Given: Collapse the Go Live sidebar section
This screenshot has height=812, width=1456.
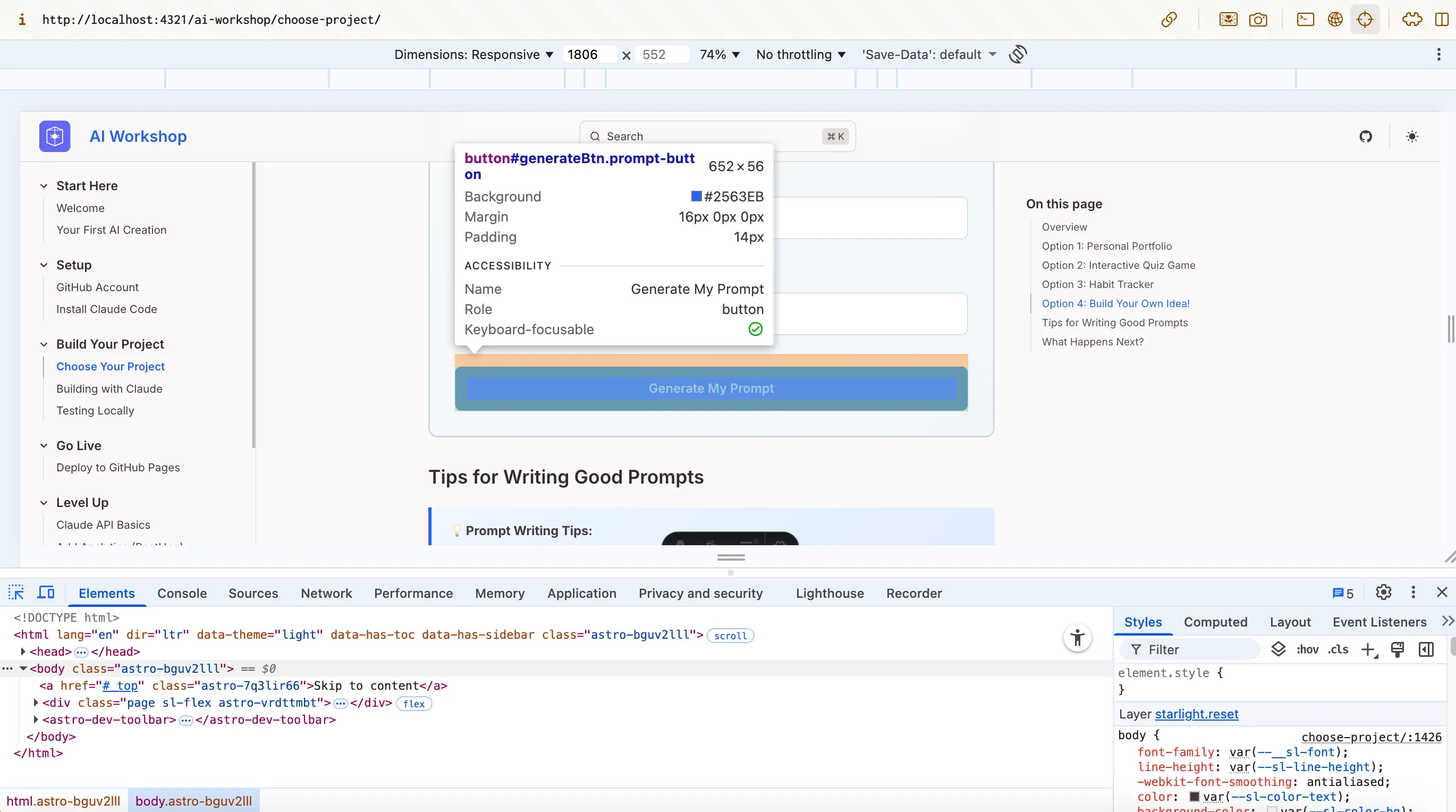Looking at the screenshot, I should 44,446.
